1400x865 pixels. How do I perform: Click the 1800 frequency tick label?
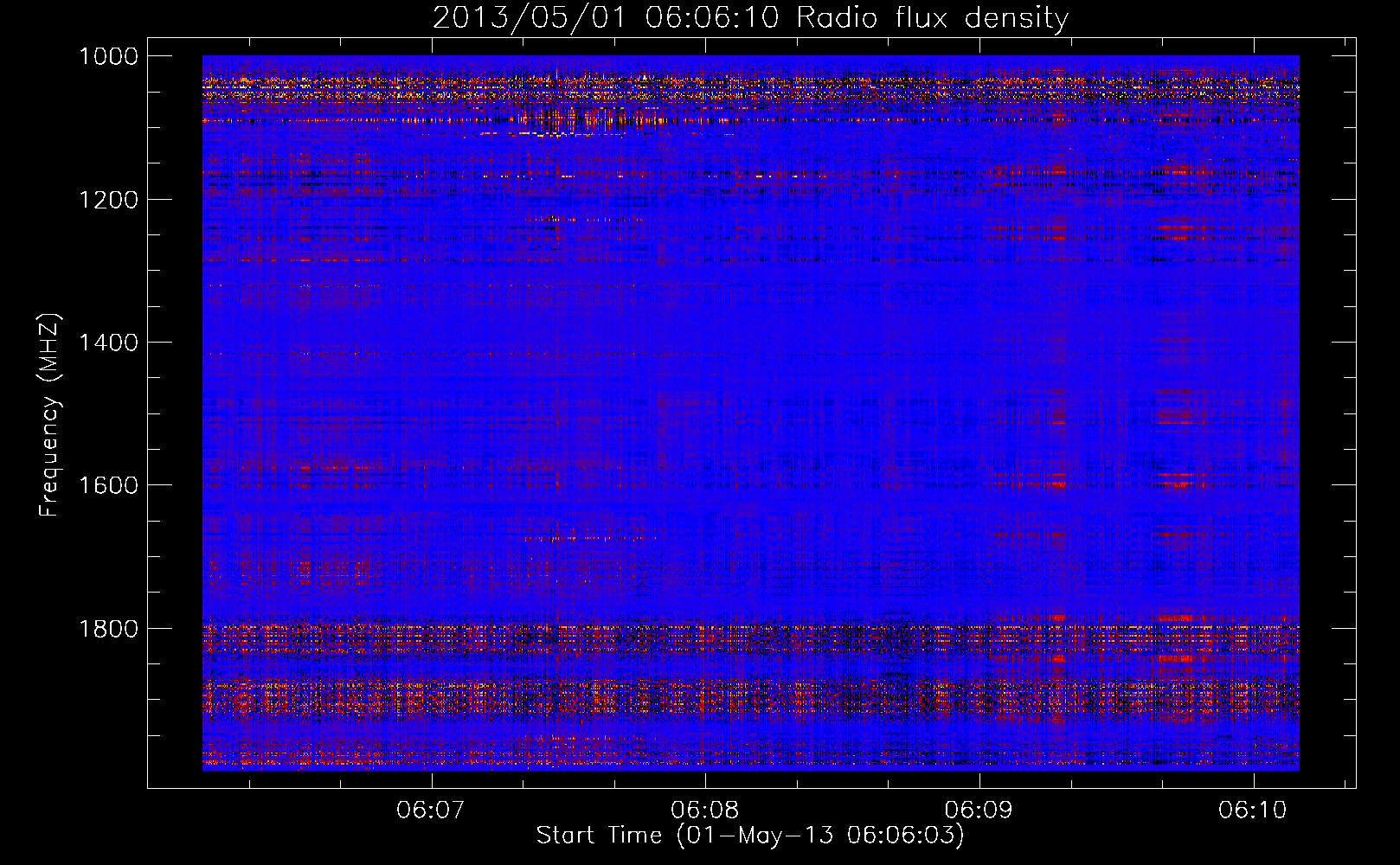click(x=108, y=629)
